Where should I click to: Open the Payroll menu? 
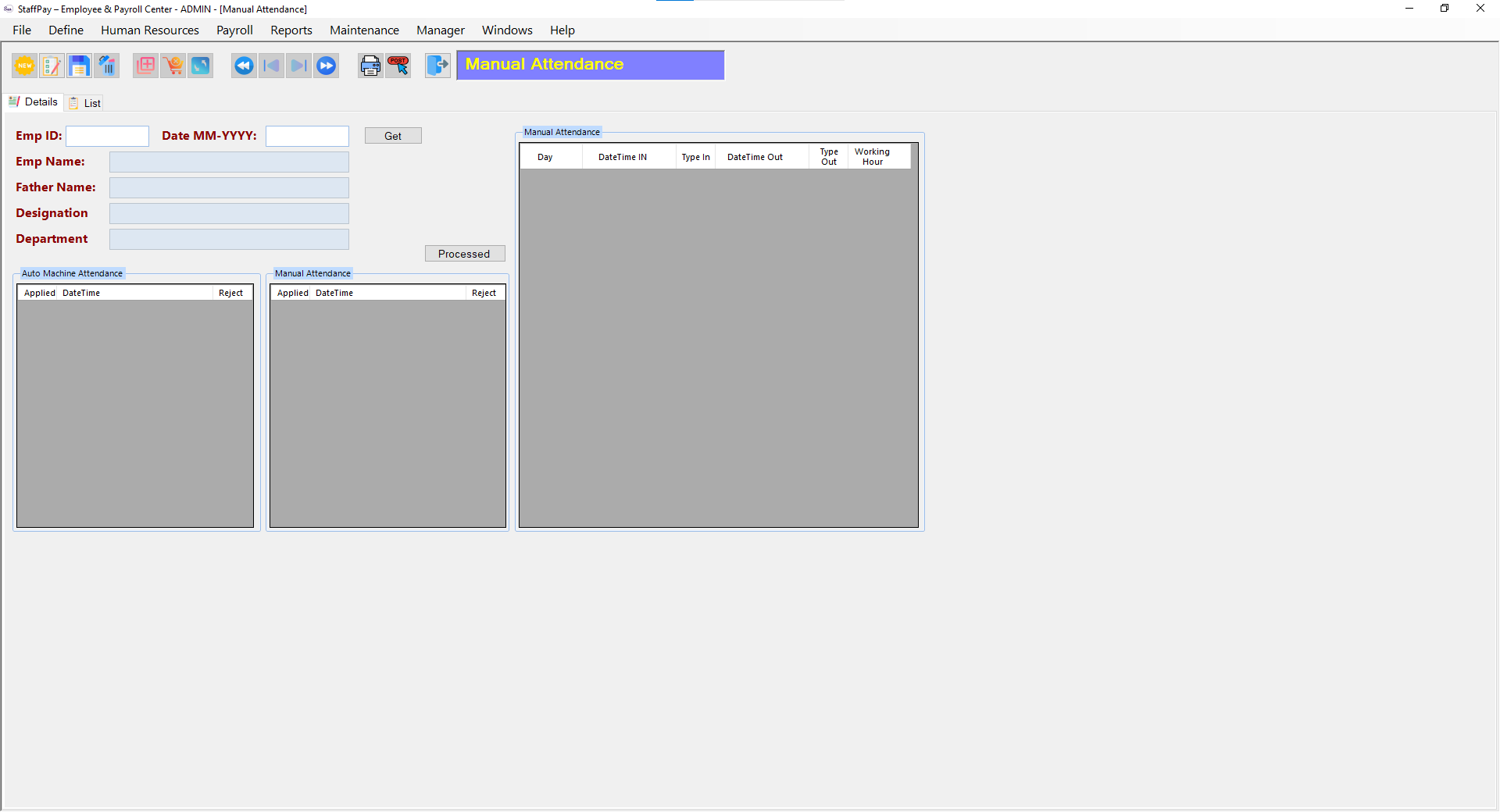pyautogui.click(x=234, y=30)
